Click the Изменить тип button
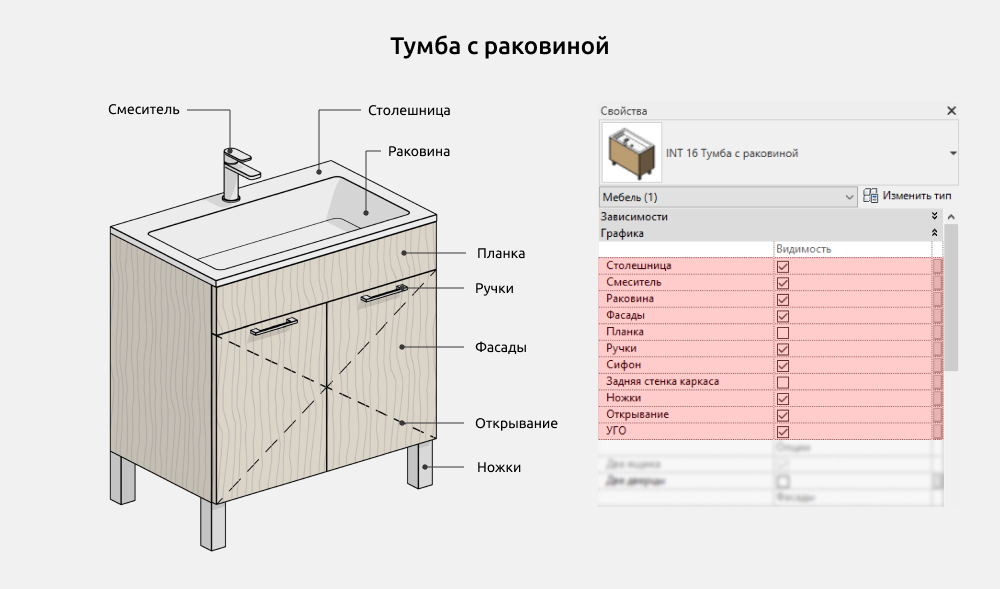The height and width of the screenshot is (589, 1000). pyautogui.click(x=907, y=196)
